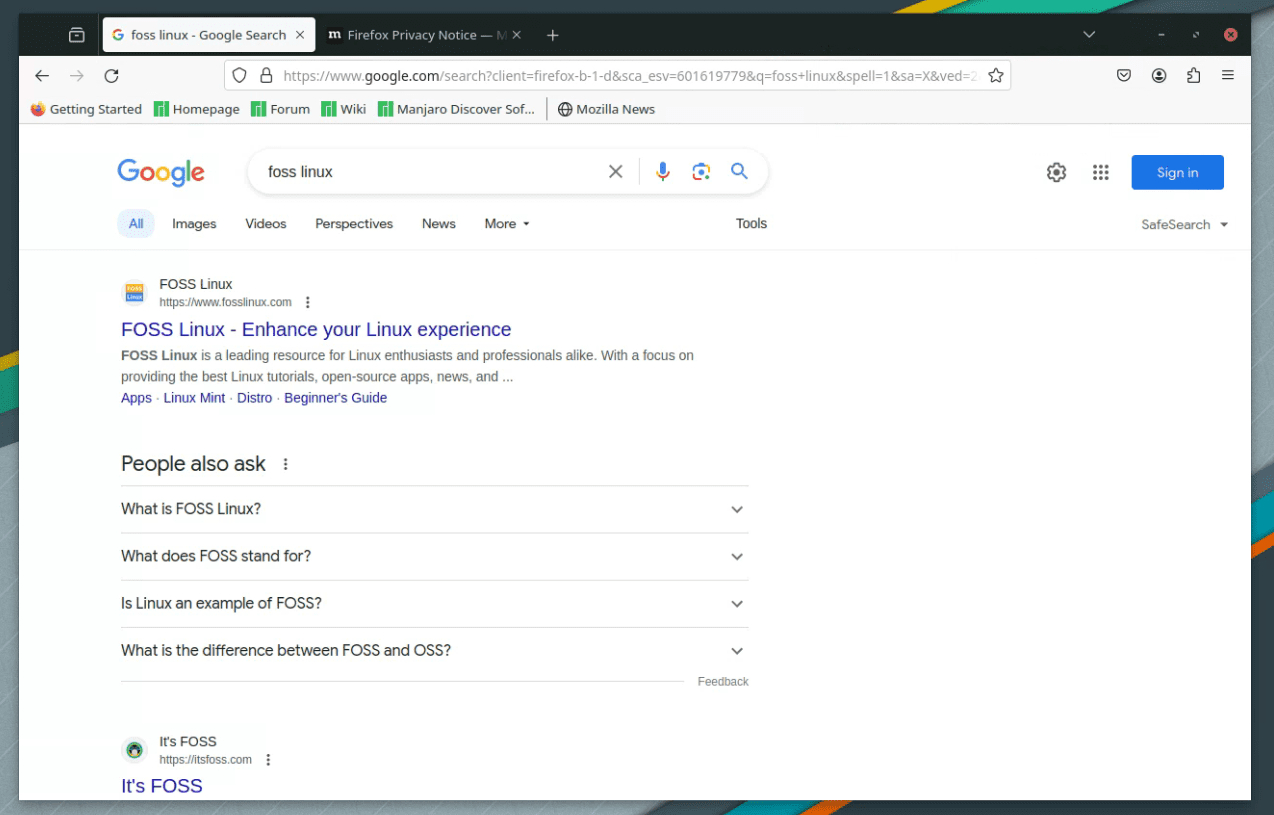The height and width of the screenshot is (815, 1274).
Task: Click the forward navigation arrow
Action: 77,75
